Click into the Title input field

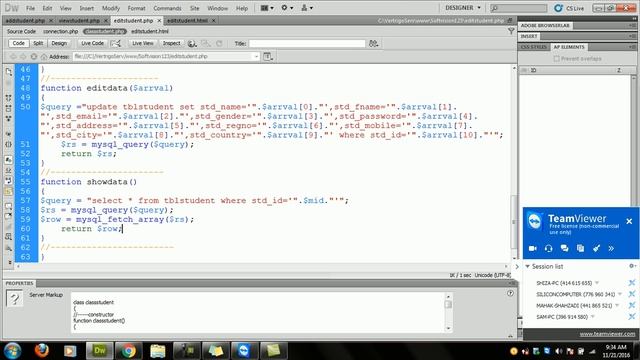(x=307, y=43)
